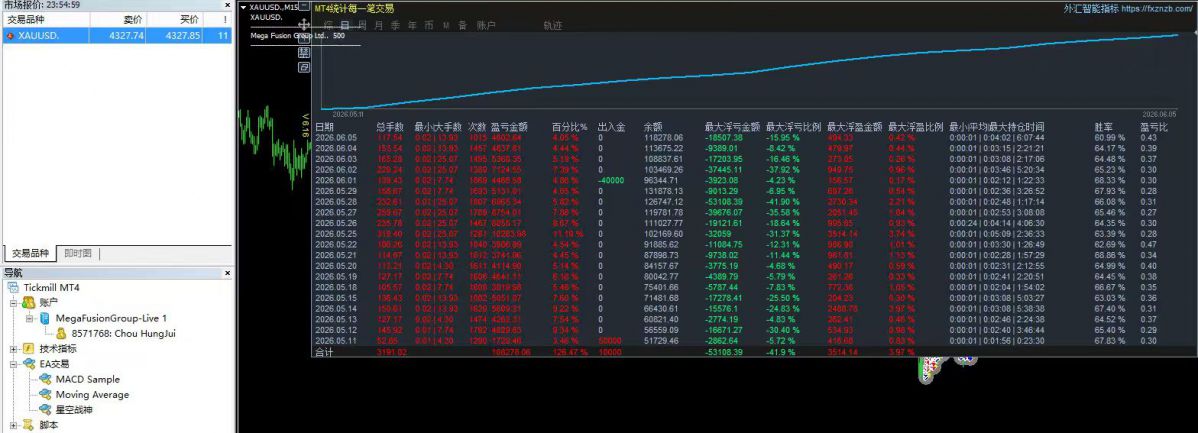Select account 8571768: Chou HungJui
Image resolution: width=1198 pixels, height=433 pixels.
(x=123, y=333)
